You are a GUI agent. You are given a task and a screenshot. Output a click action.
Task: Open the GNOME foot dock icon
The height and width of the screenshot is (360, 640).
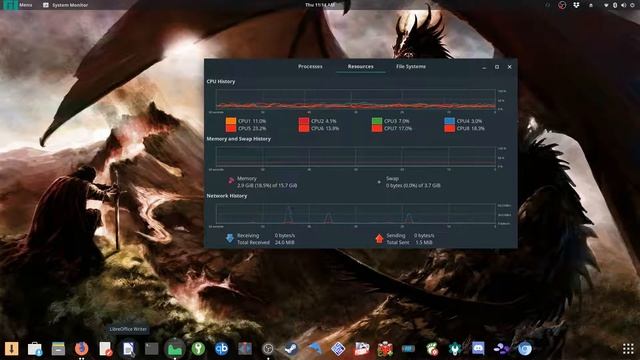click(432, 349)
